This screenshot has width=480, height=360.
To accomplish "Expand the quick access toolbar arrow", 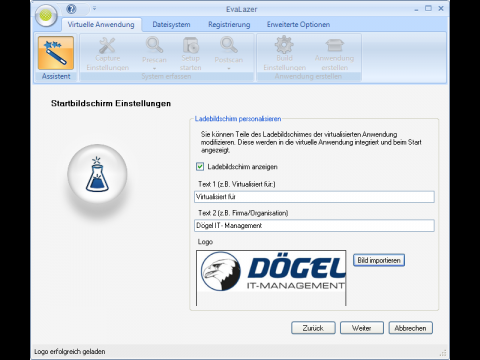I will pos(94,8).
